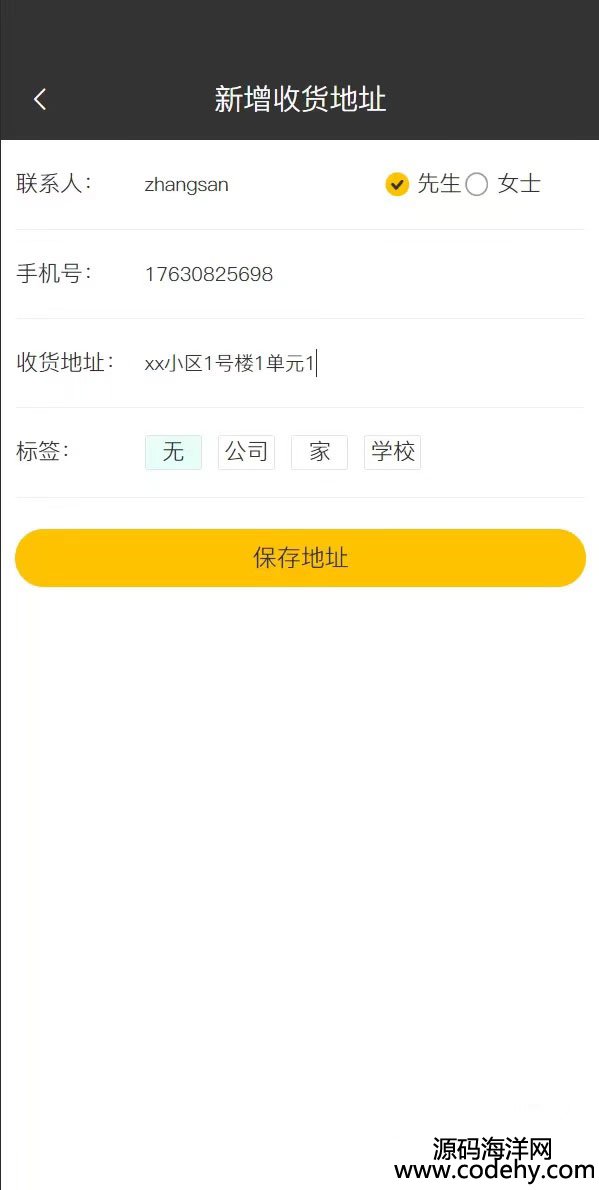Click the 新增收货地址 page title
599x1190 pixels.
coord(301,99)
